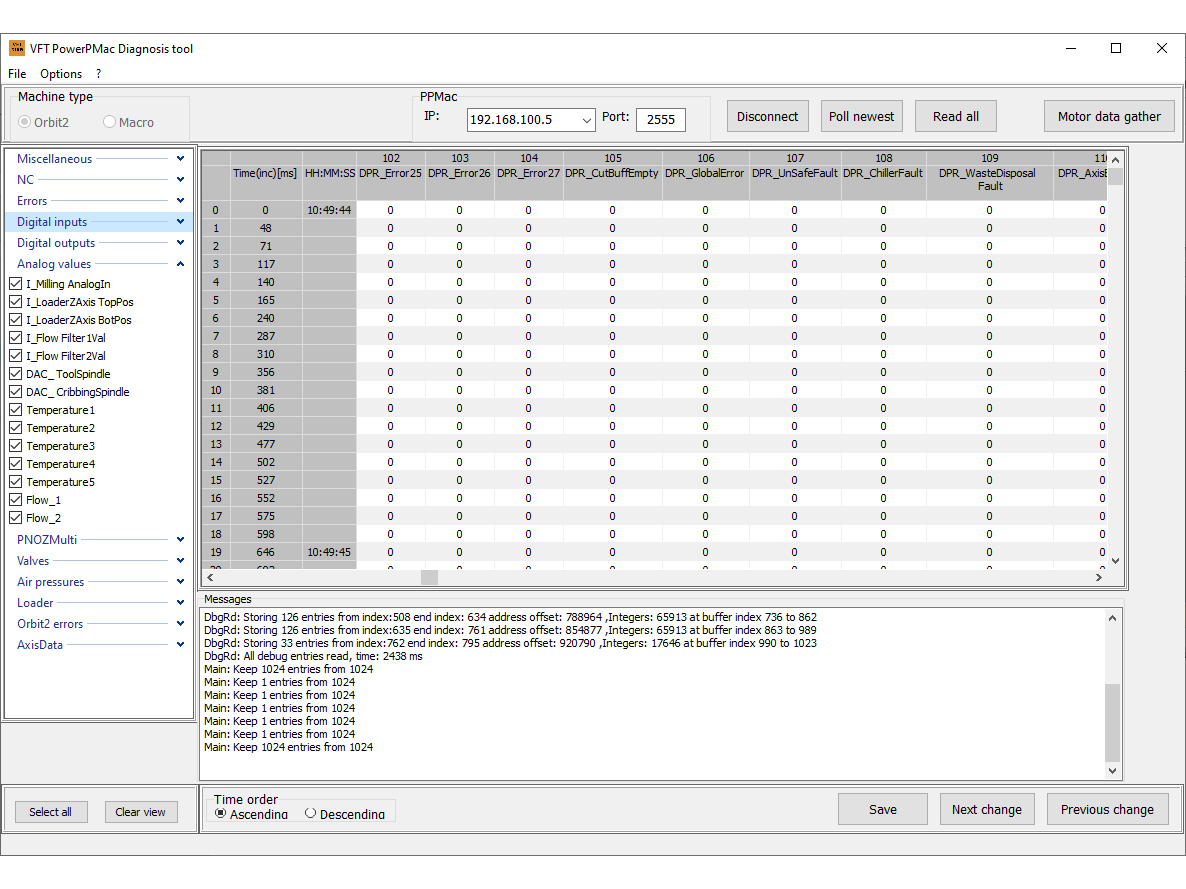
Task: Click in the Port number field
Action: click(660, 120)
